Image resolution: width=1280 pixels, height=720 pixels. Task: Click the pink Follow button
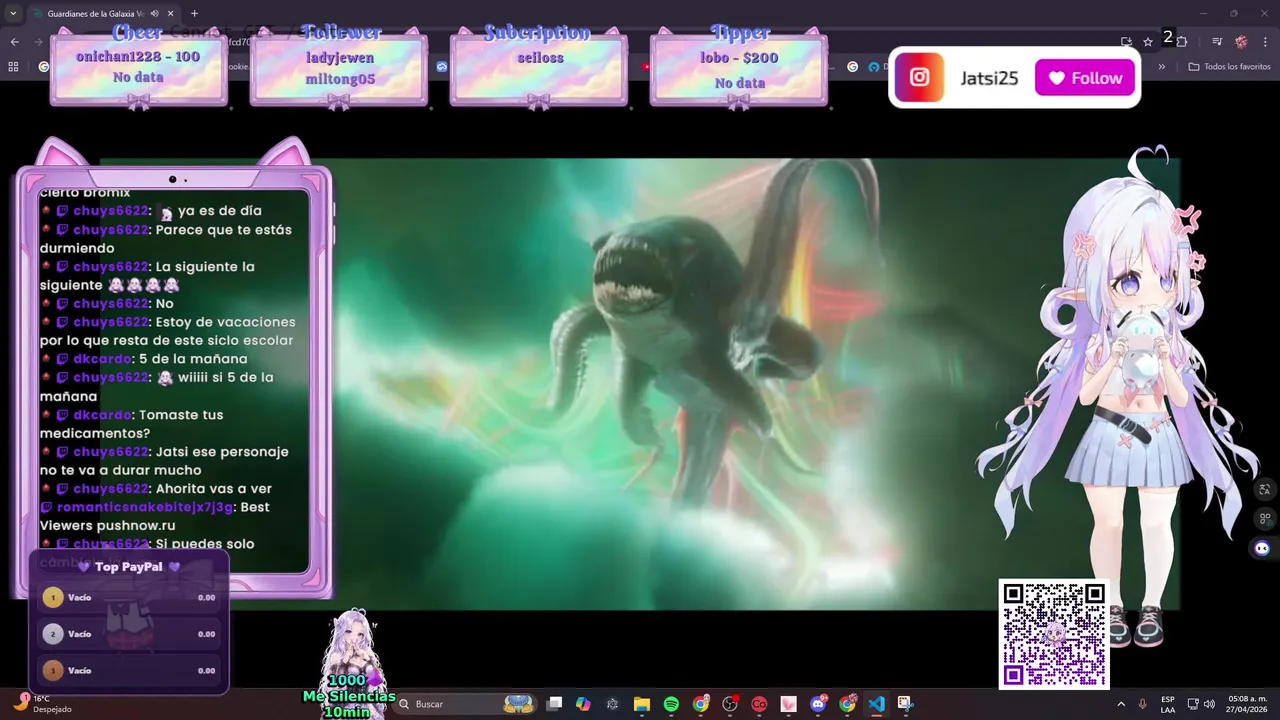(x=1085, y=78)
